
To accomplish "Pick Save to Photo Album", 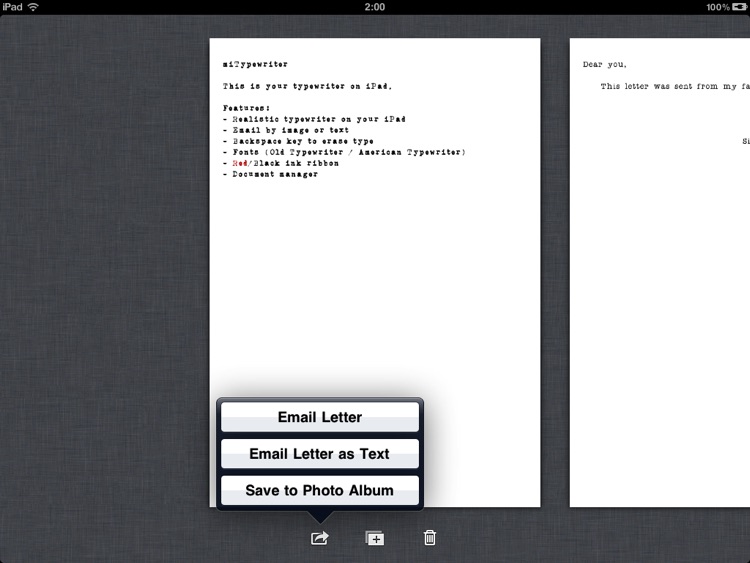I will [320, 490].
